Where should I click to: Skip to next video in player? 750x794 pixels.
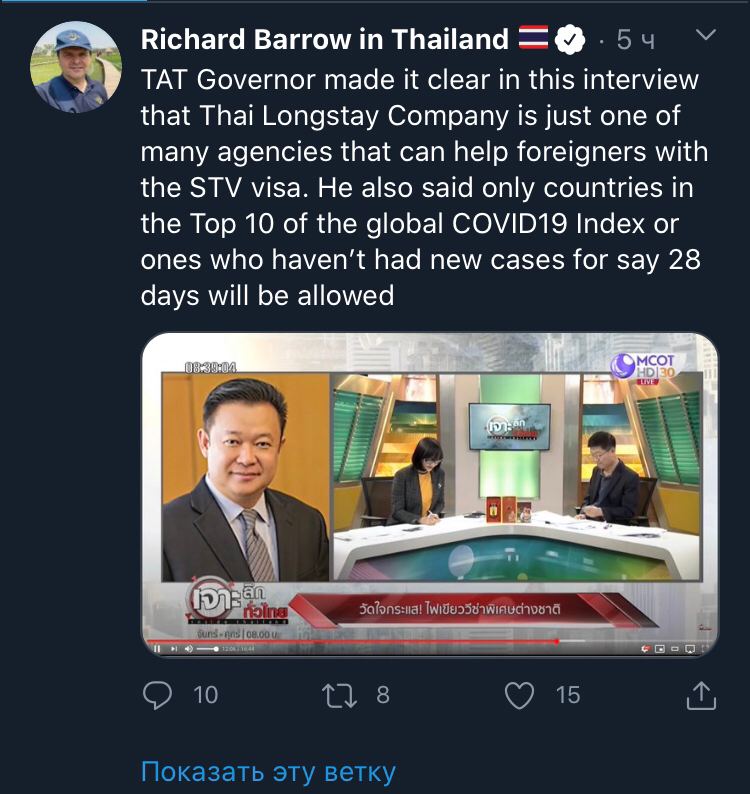coord(174,649)
